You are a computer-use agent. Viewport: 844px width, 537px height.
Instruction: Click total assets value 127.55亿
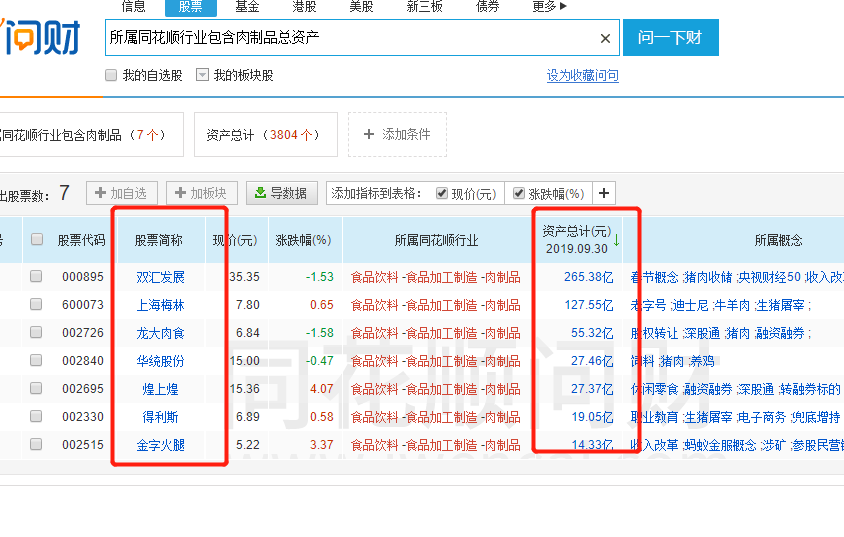point(589,305)
